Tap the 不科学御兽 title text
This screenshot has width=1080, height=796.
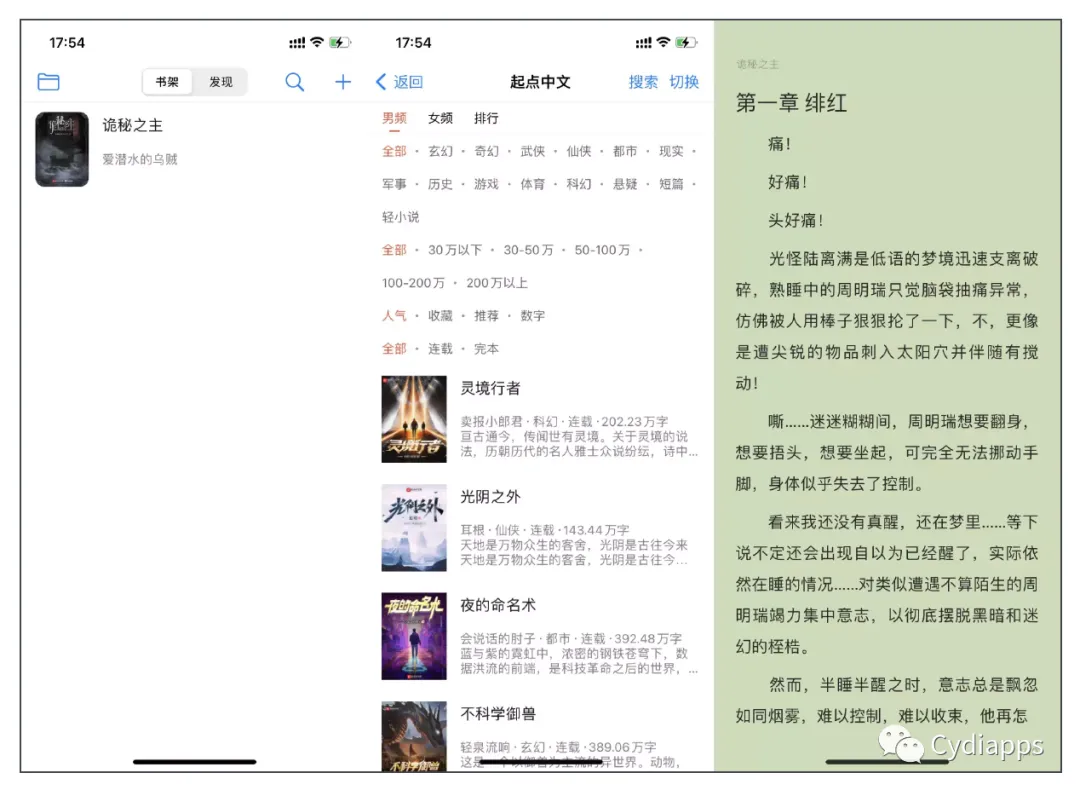click(x=498, y=714)
